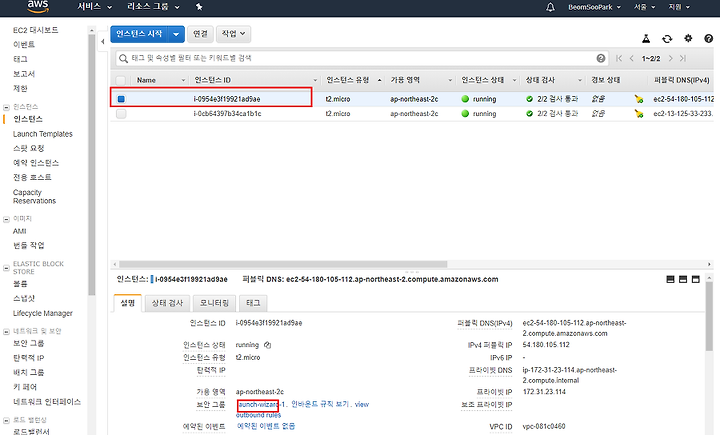Open the launch-wizard-1 security group link

click(262, 405)
